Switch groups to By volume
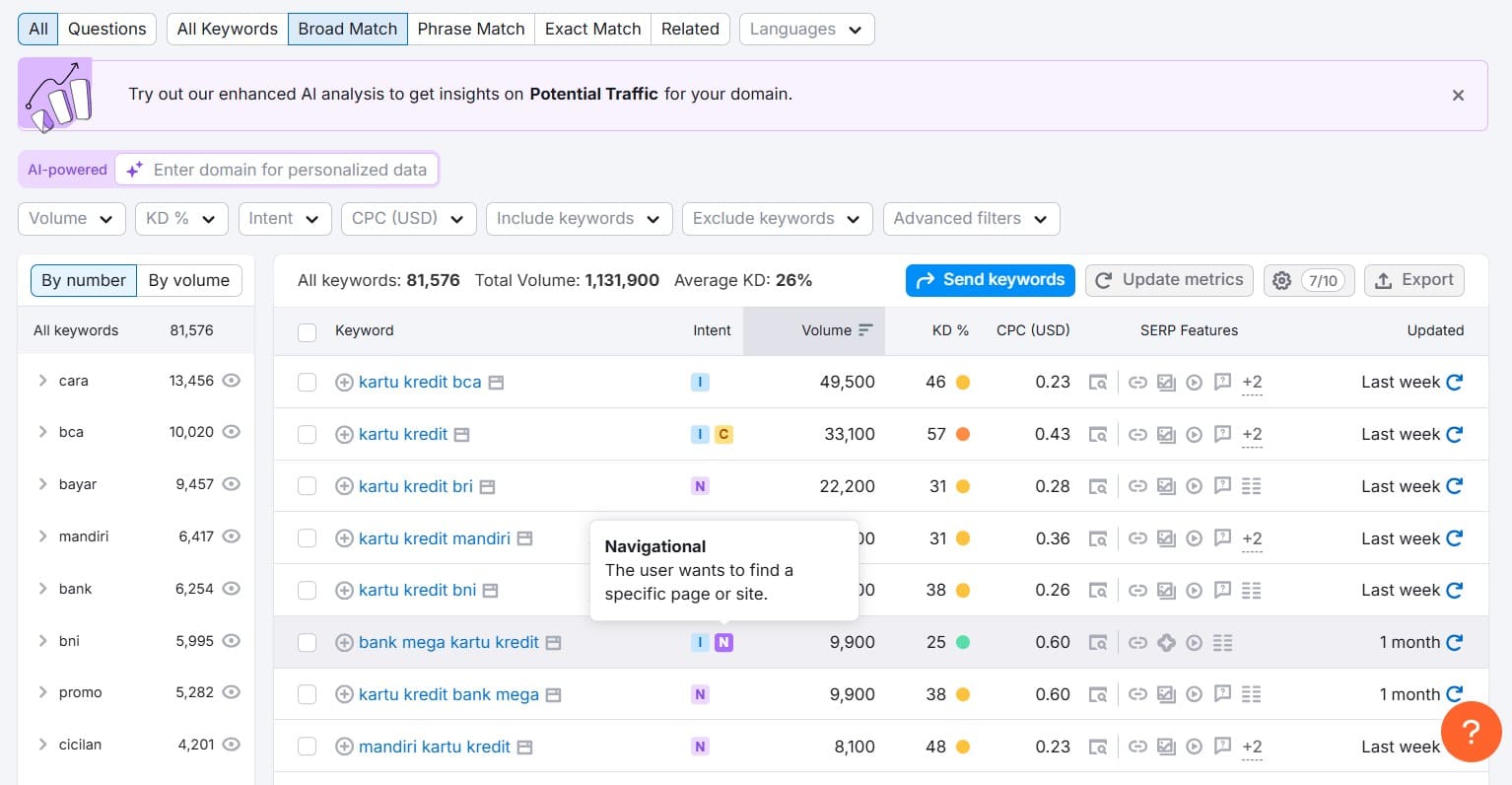The image size is (1512, 785). pyautogui.click(x=189, y=281)
